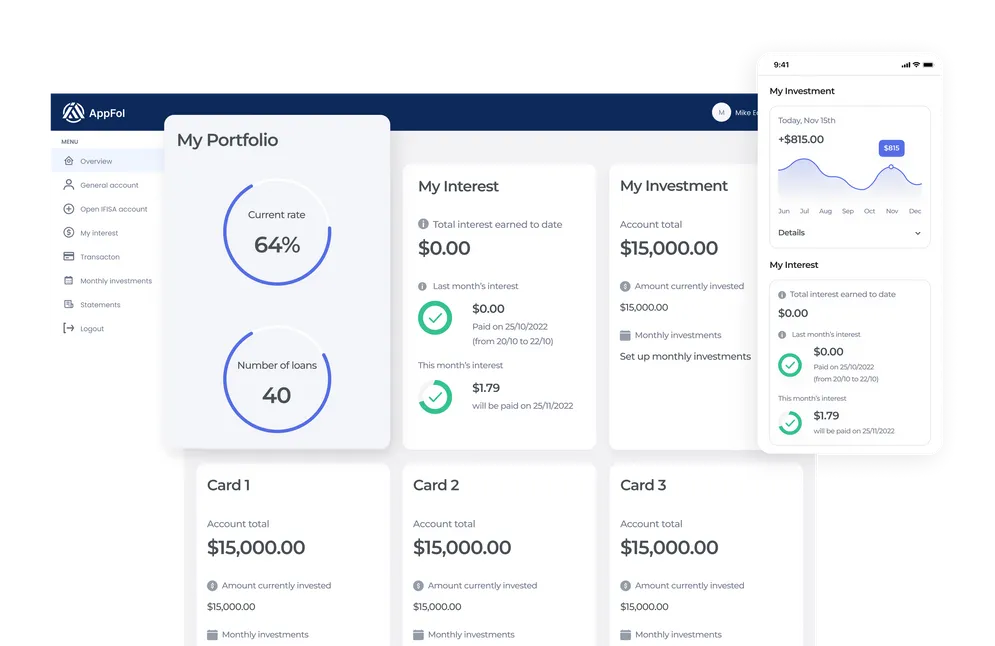Click the Jun label on chart axis

pos(784,211)
